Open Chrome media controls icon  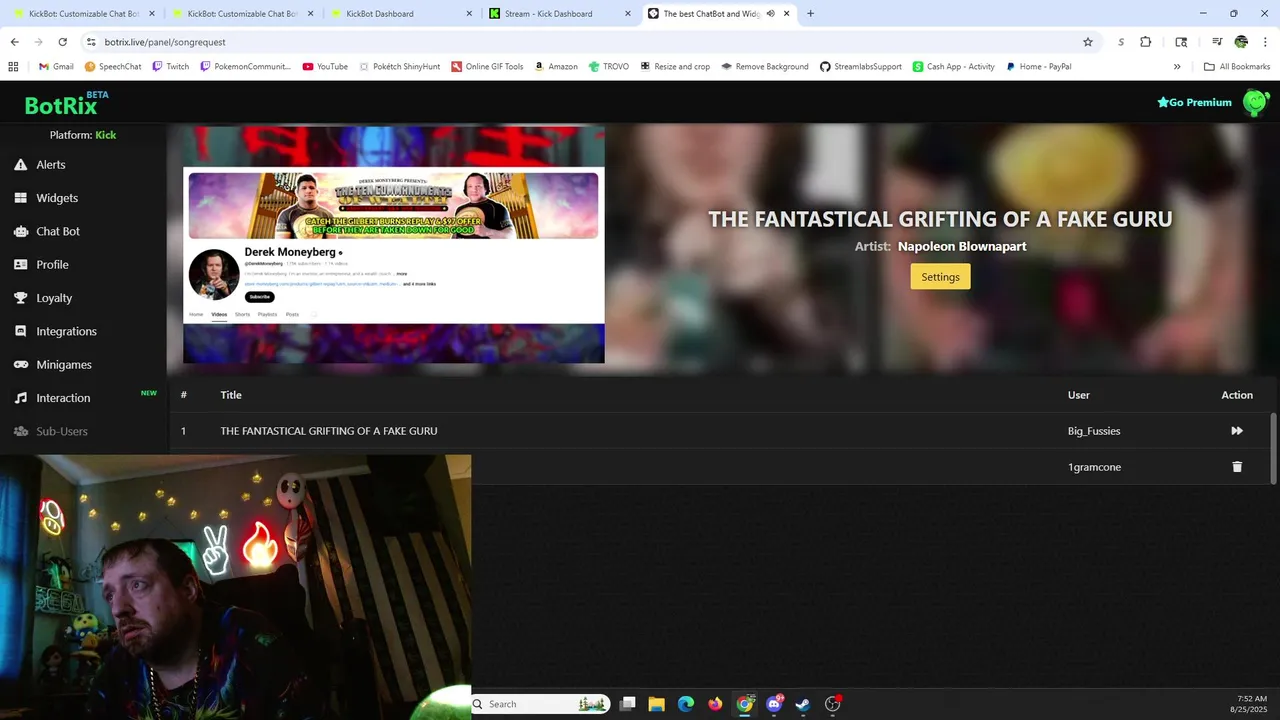[x=1217, y=42]
